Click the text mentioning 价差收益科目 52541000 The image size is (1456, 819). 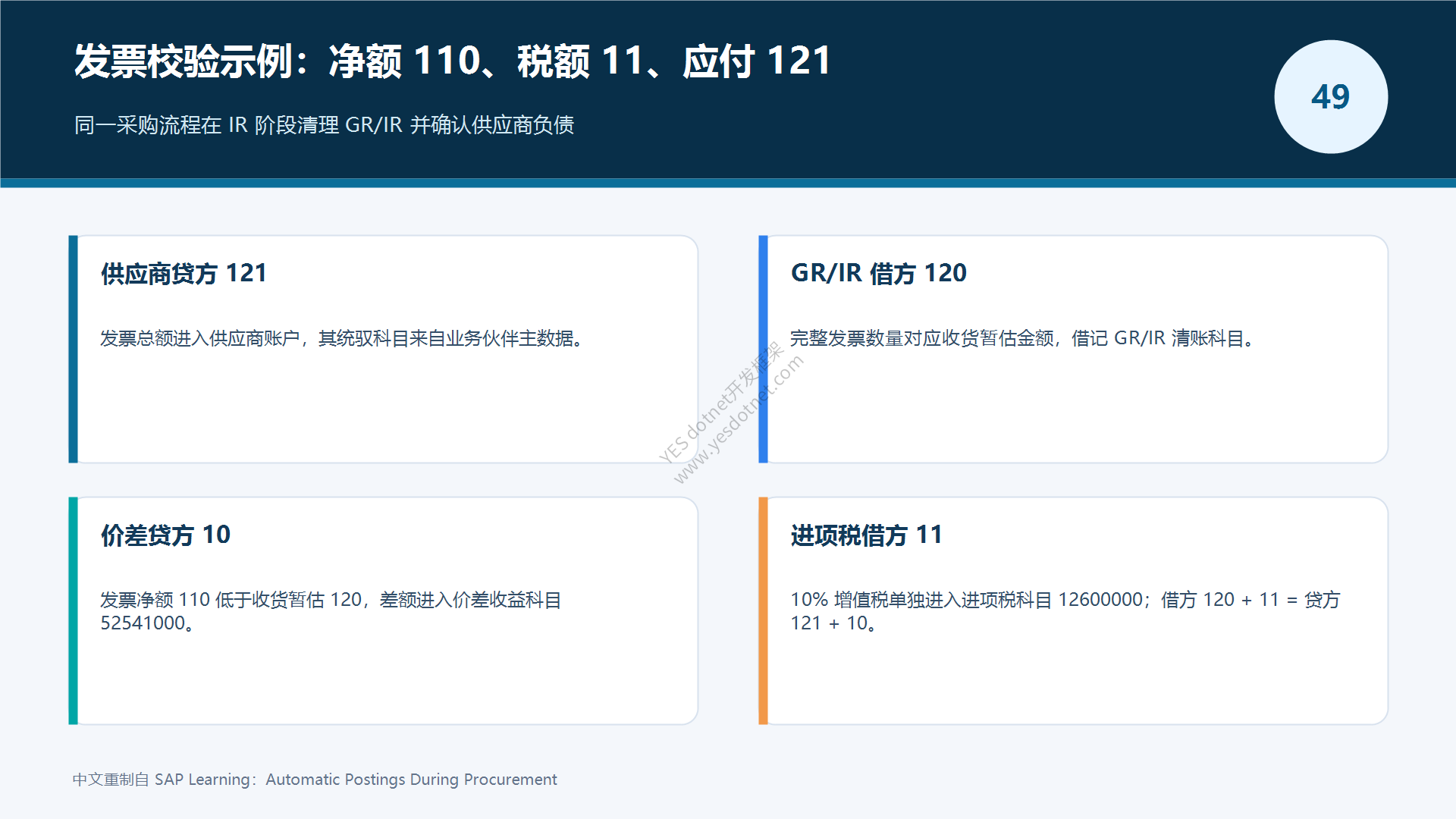coord(331,611)
